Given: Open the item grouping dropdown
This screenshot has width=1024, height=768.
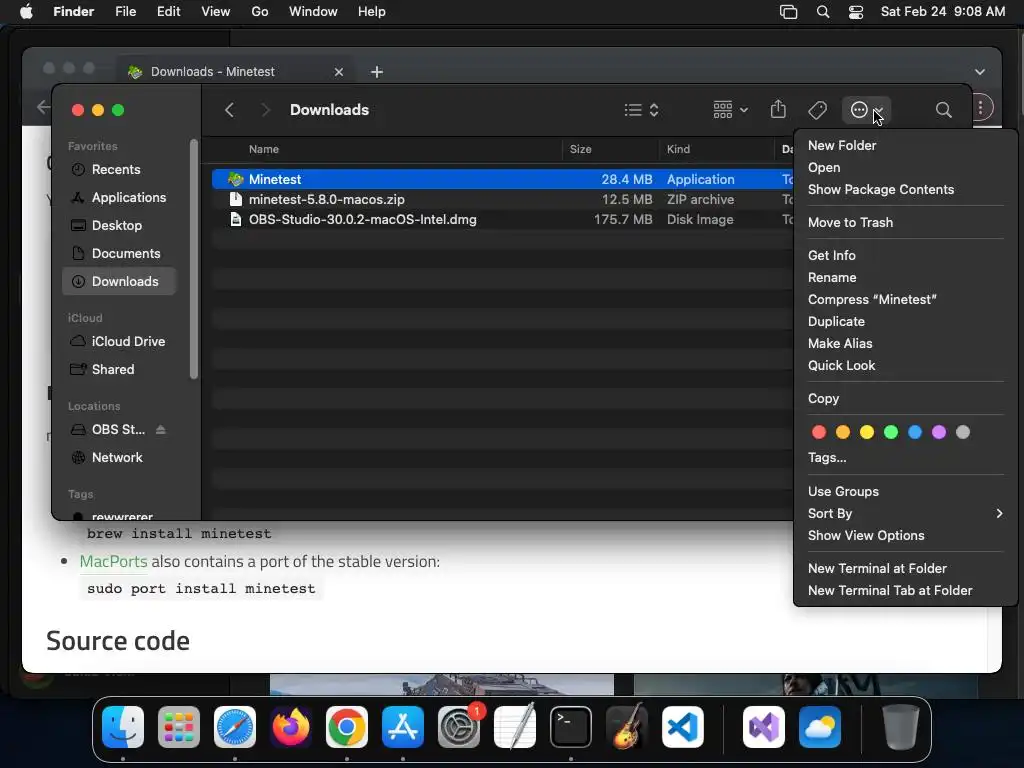Looking at the screenshot, I should point(730,110).
